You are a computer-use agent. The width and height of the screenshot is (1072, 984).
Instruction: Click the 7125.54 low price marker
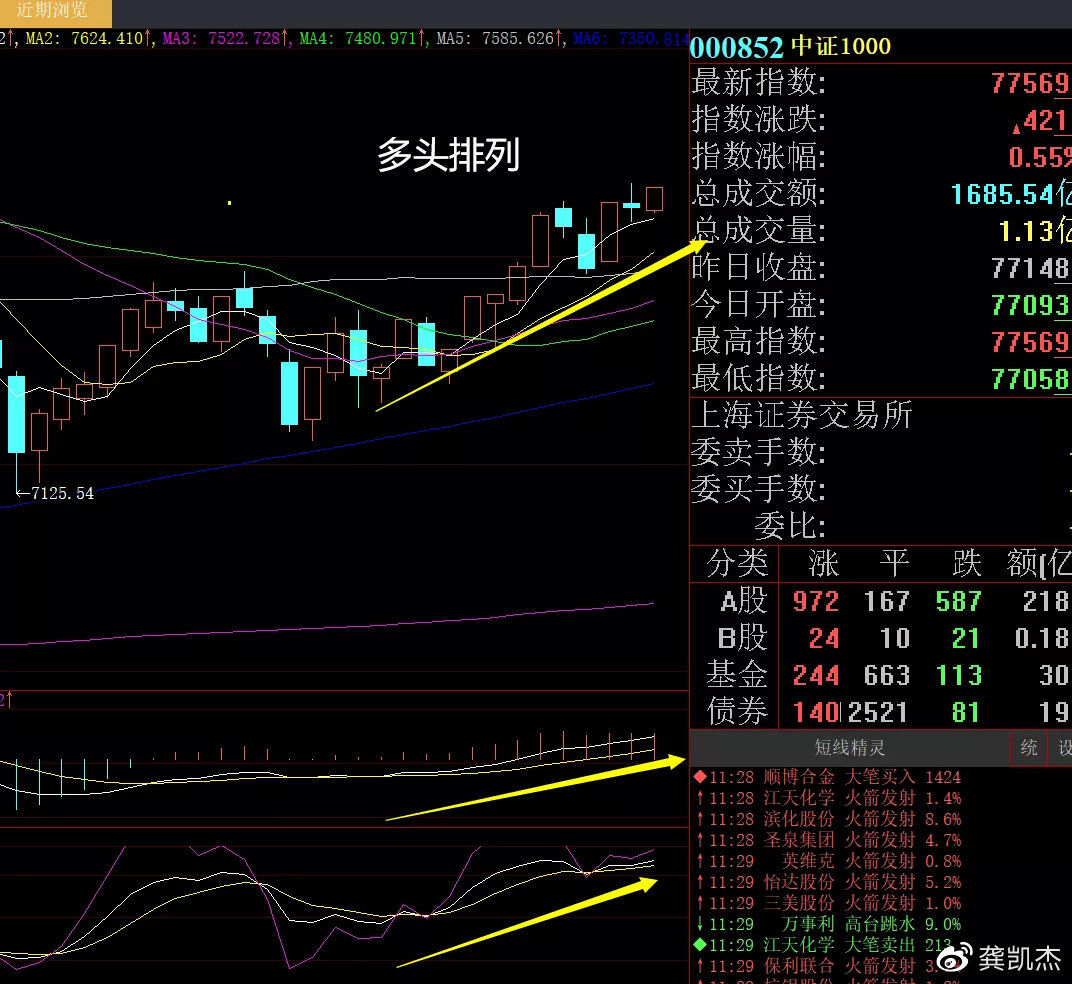(60, 493)
